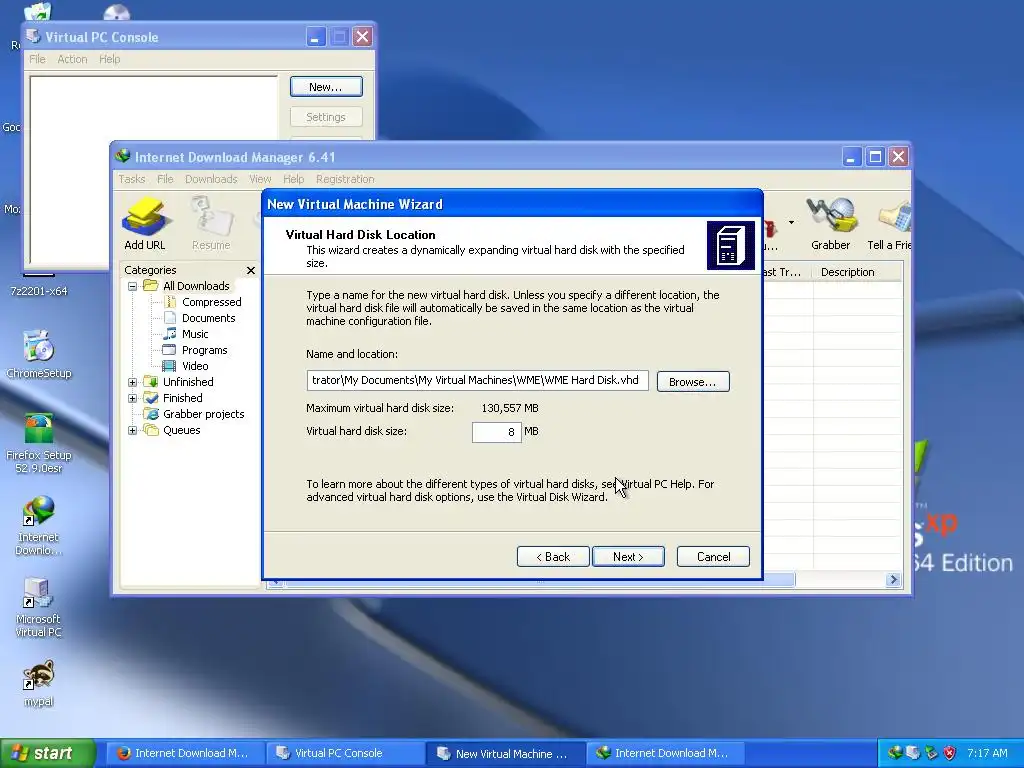Image resolution: width=1024 pixels, height=768 pixels.
Task: Close the Categories panel
Action: pyautogui.click(x=251, y=270)
